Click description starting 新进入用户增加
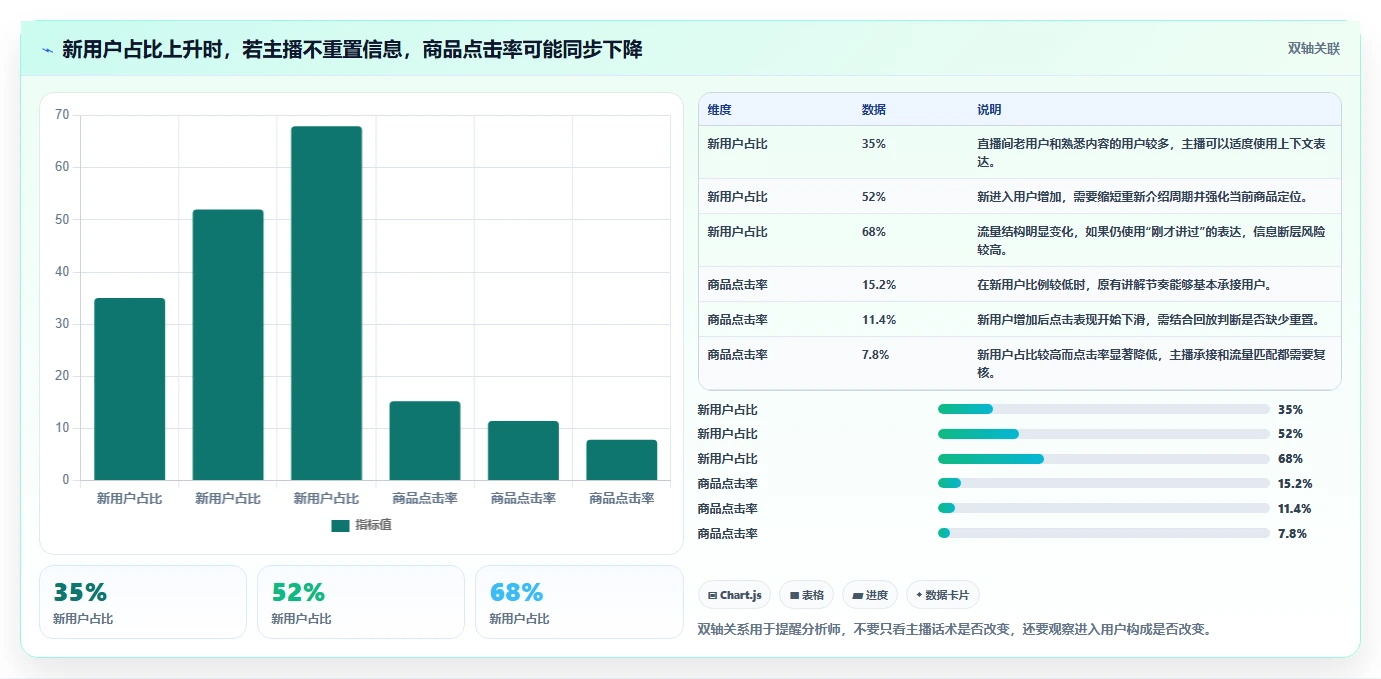This screenshot has width=1381, height=679. tap(1142, 197)
